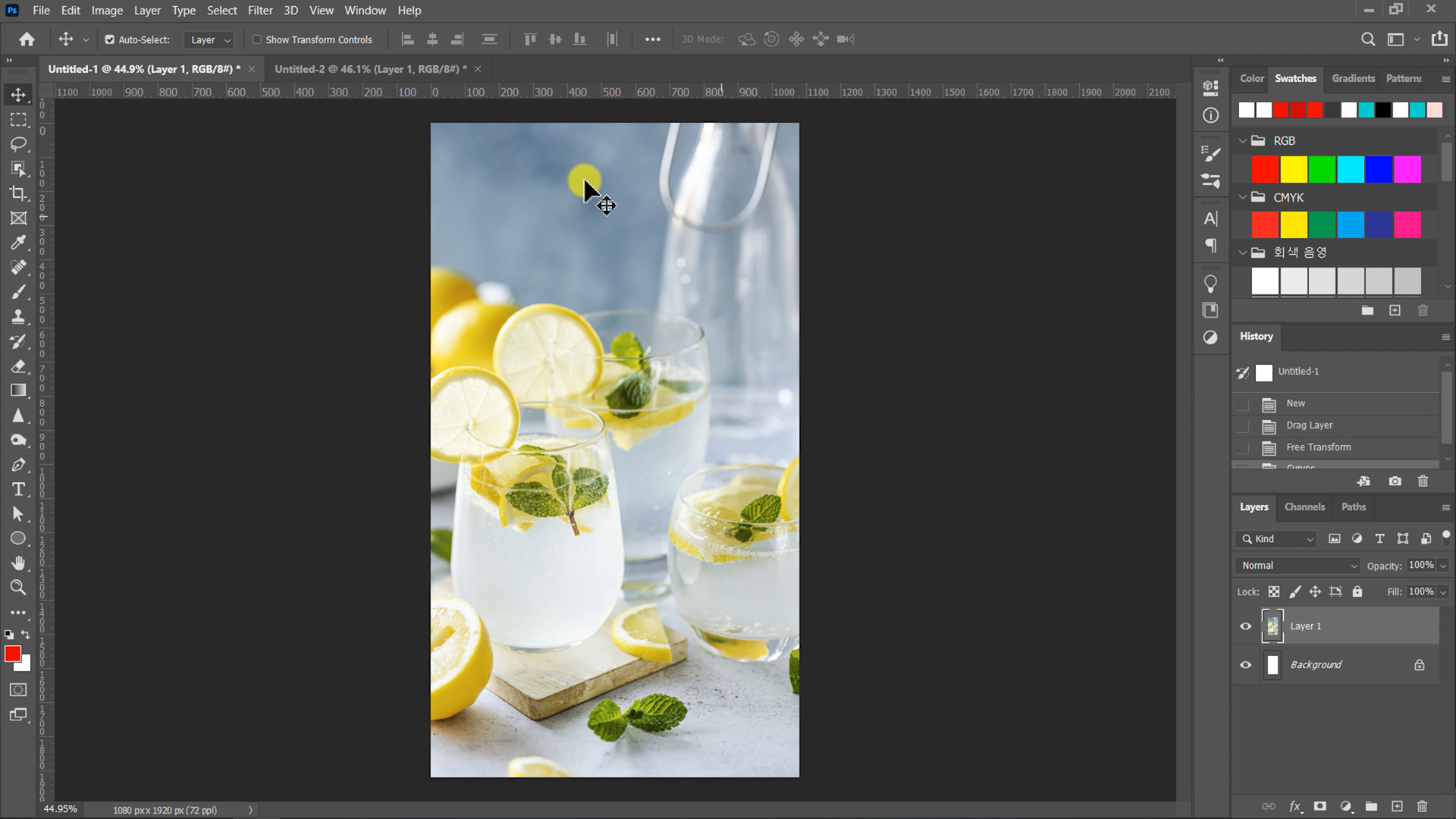Switch to Untitled-2 document tab
Image resolution: width=1456 pixels, height=819 pixels.
pos(370,69)
